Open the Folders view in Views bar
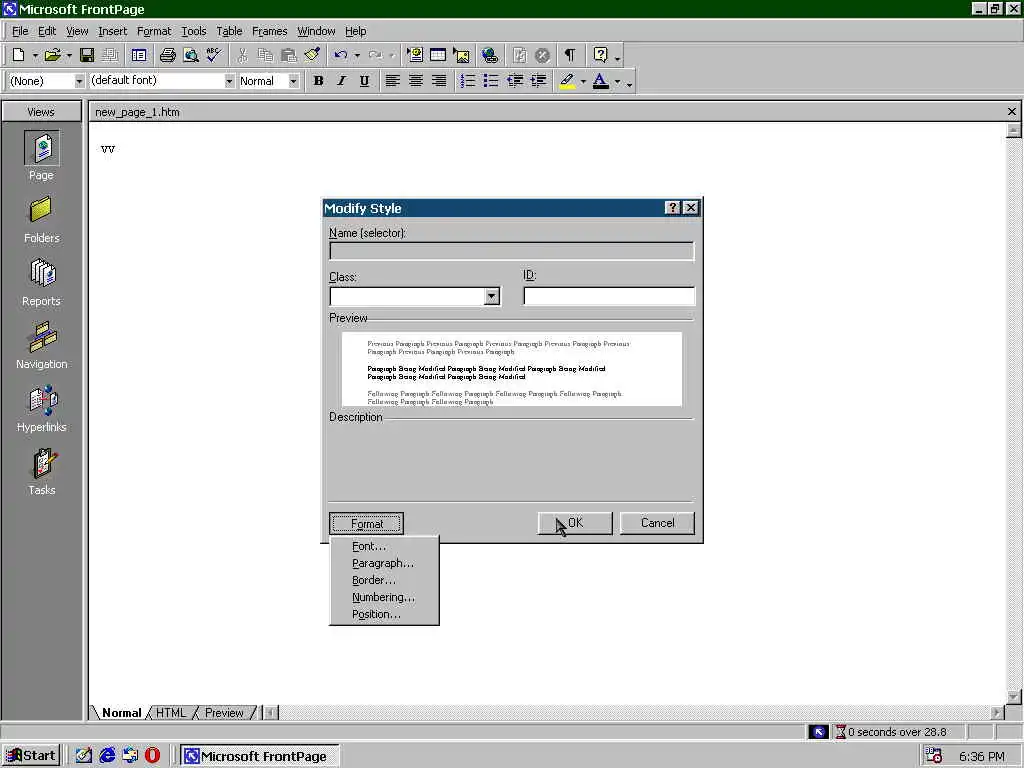Image resolution: width=1024 pixels, height=768 pixels. 41,221
